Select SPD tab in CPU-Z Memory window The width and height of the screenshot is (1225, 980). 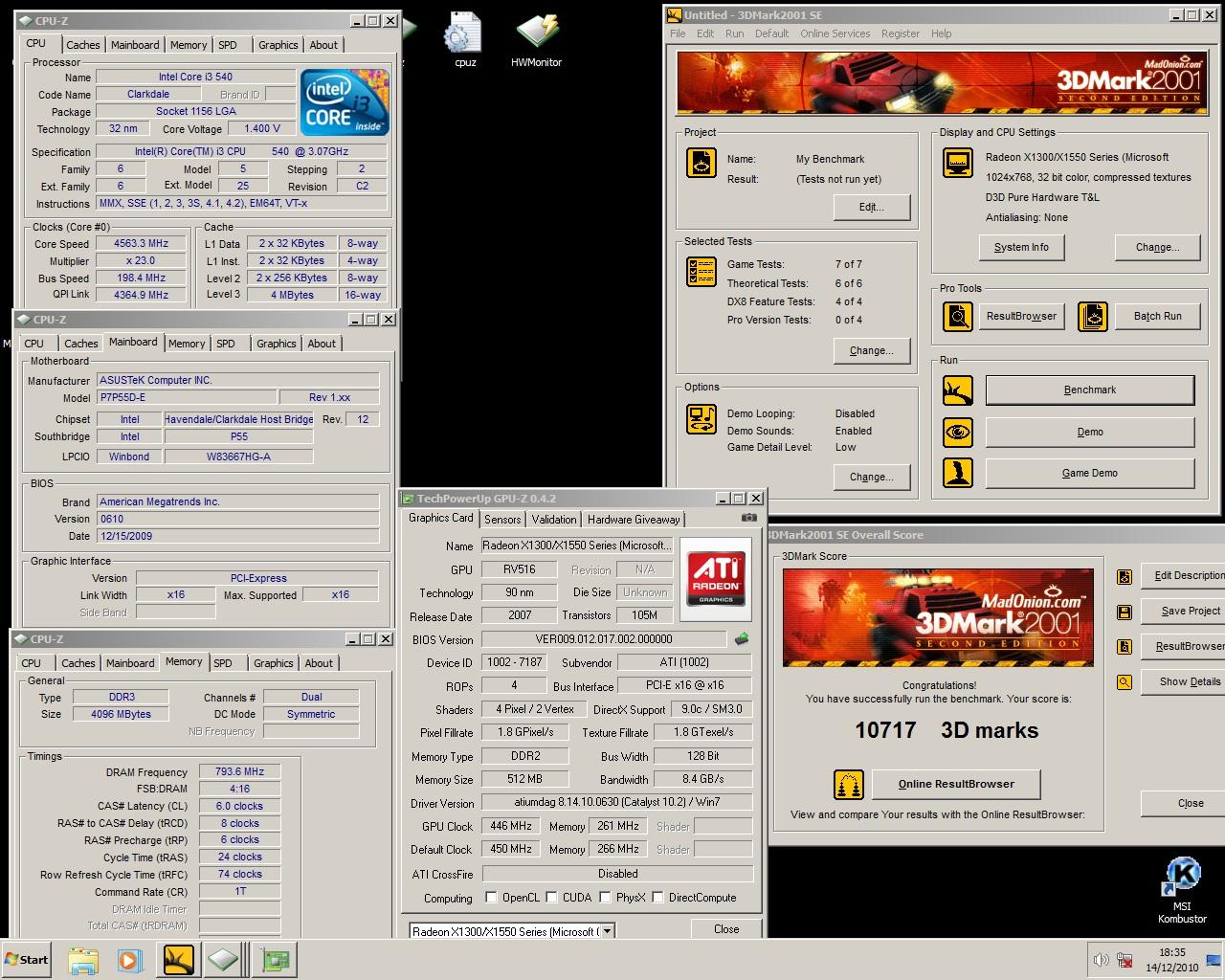click(x=223, y=663)
